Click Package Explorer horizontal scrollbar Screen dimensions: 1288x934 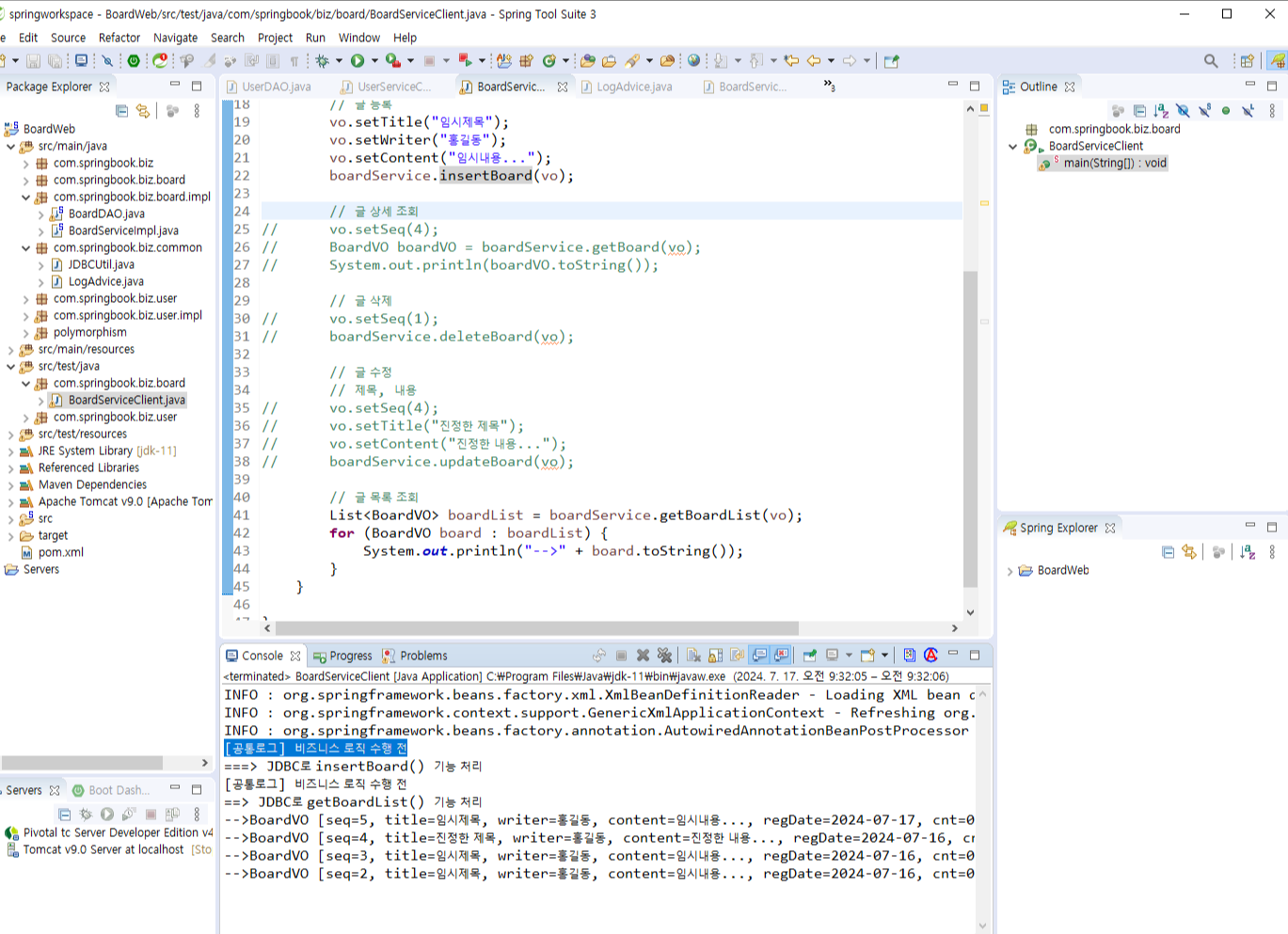point(83,763)
